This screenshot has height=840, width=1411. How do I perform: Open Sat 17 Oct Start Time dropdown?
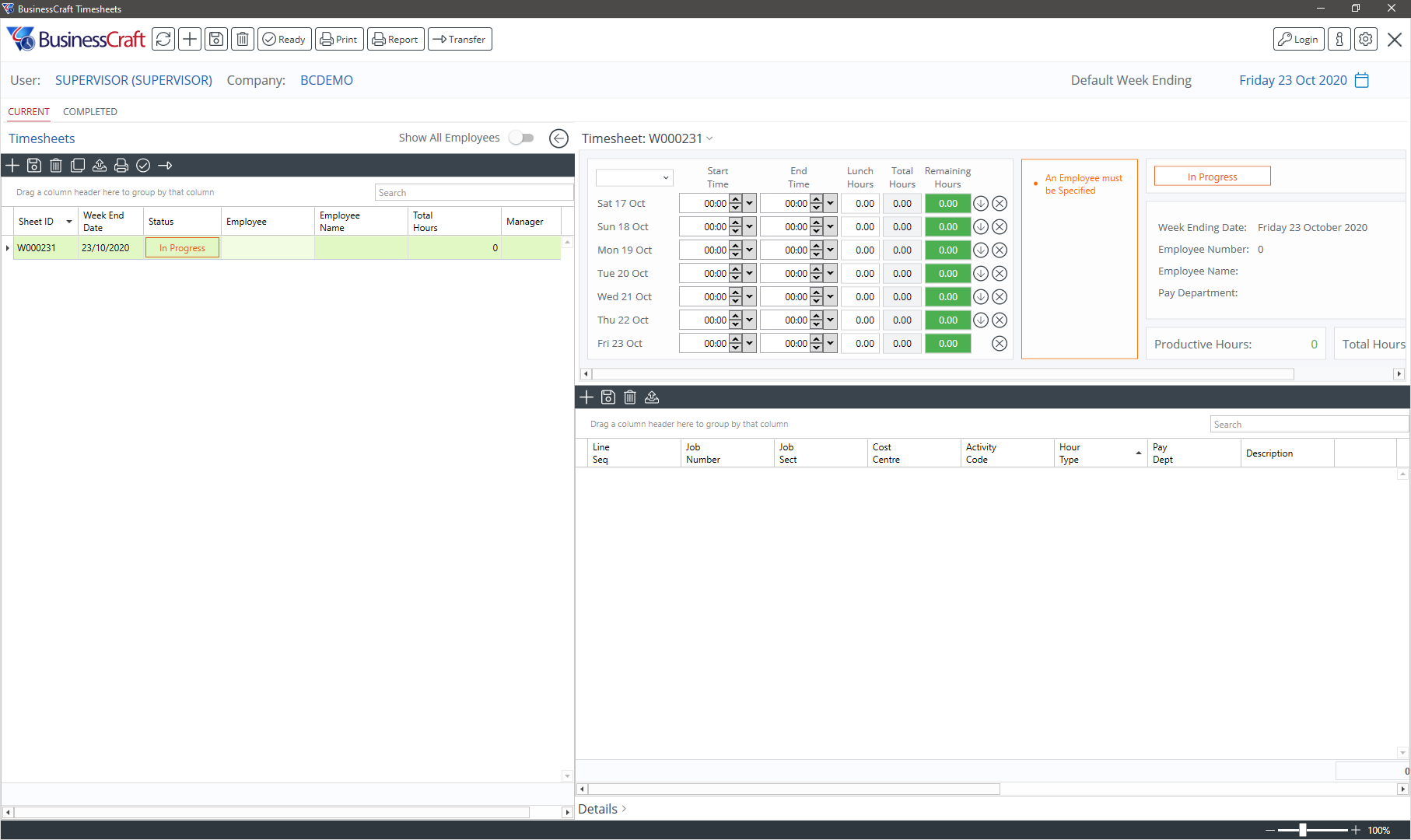pyautogui.click(x=750, y=204)
